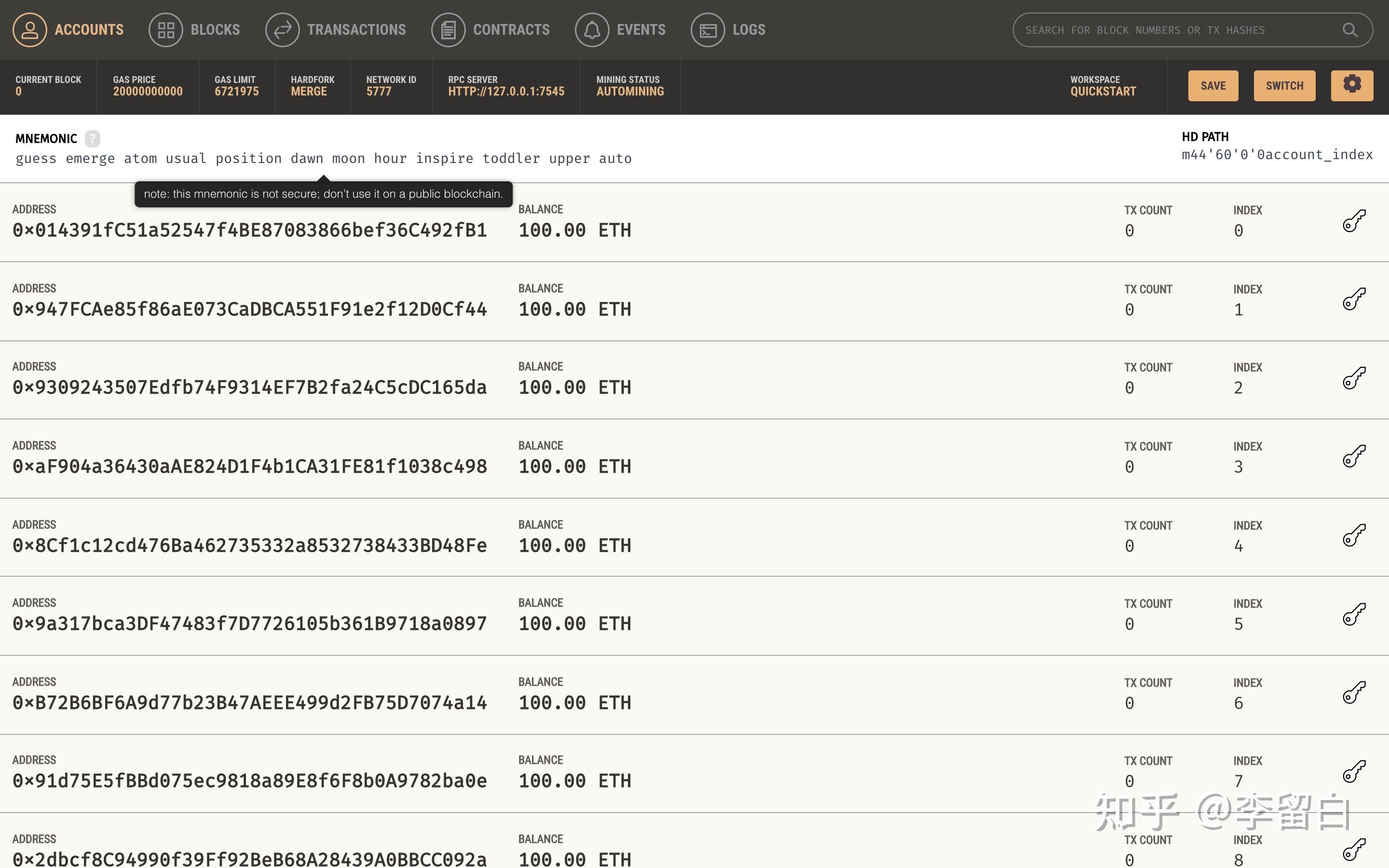This screenshot has width=1389, height=868.
Task: Click the mnemonic help question mark icon
Action: pos(93,138)
